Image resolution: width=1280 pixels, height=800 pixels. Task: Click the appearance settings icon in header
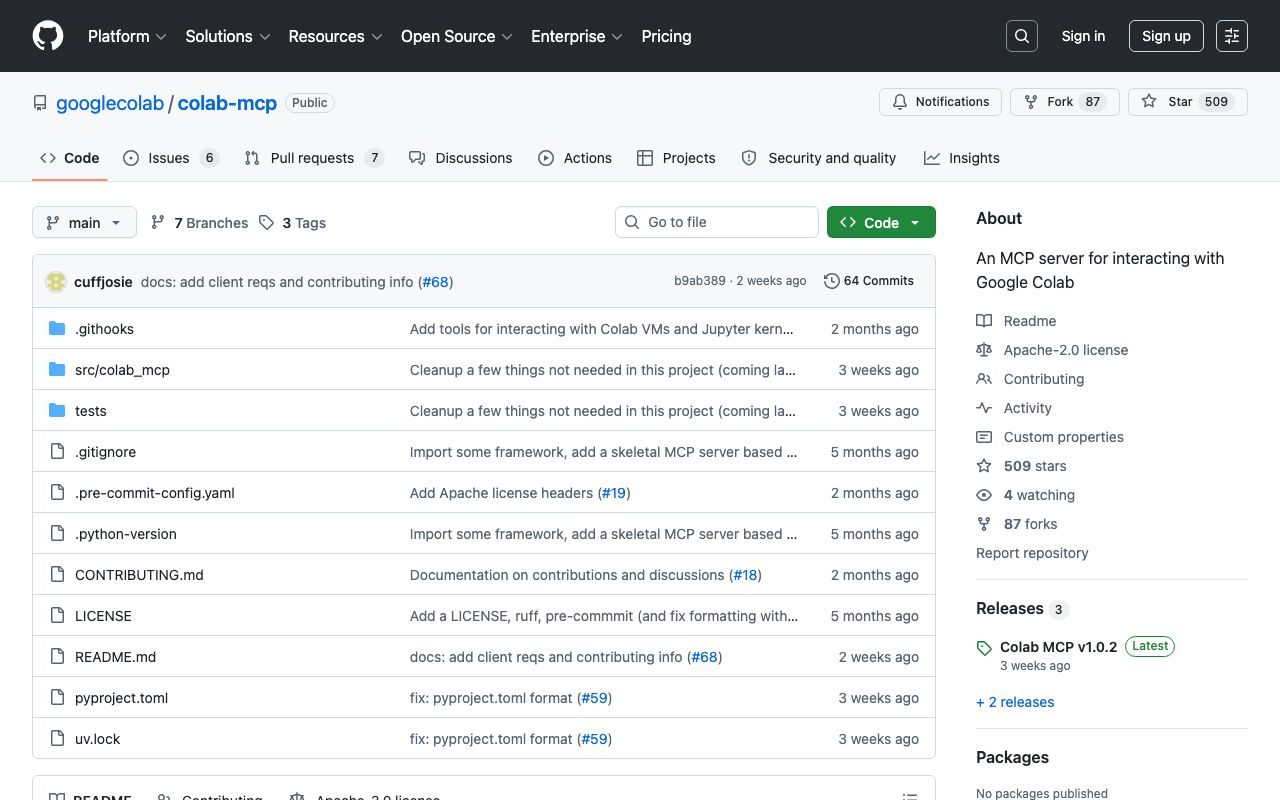1232,36
